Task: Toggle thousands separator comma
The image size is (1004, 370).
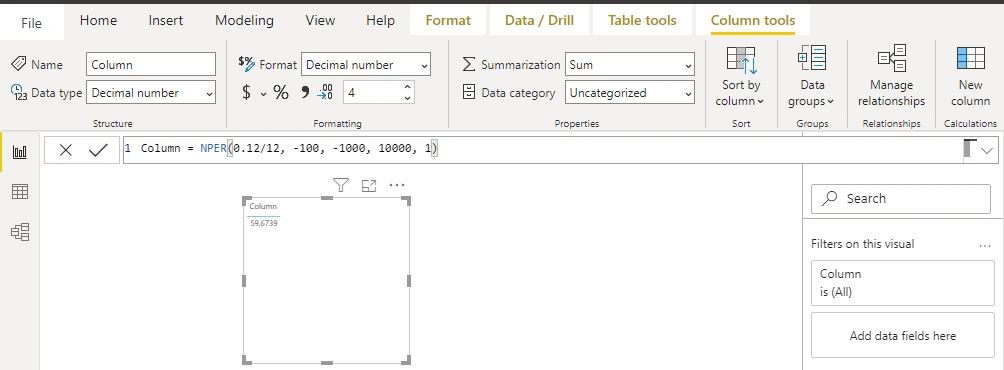Action: point(305,92)
